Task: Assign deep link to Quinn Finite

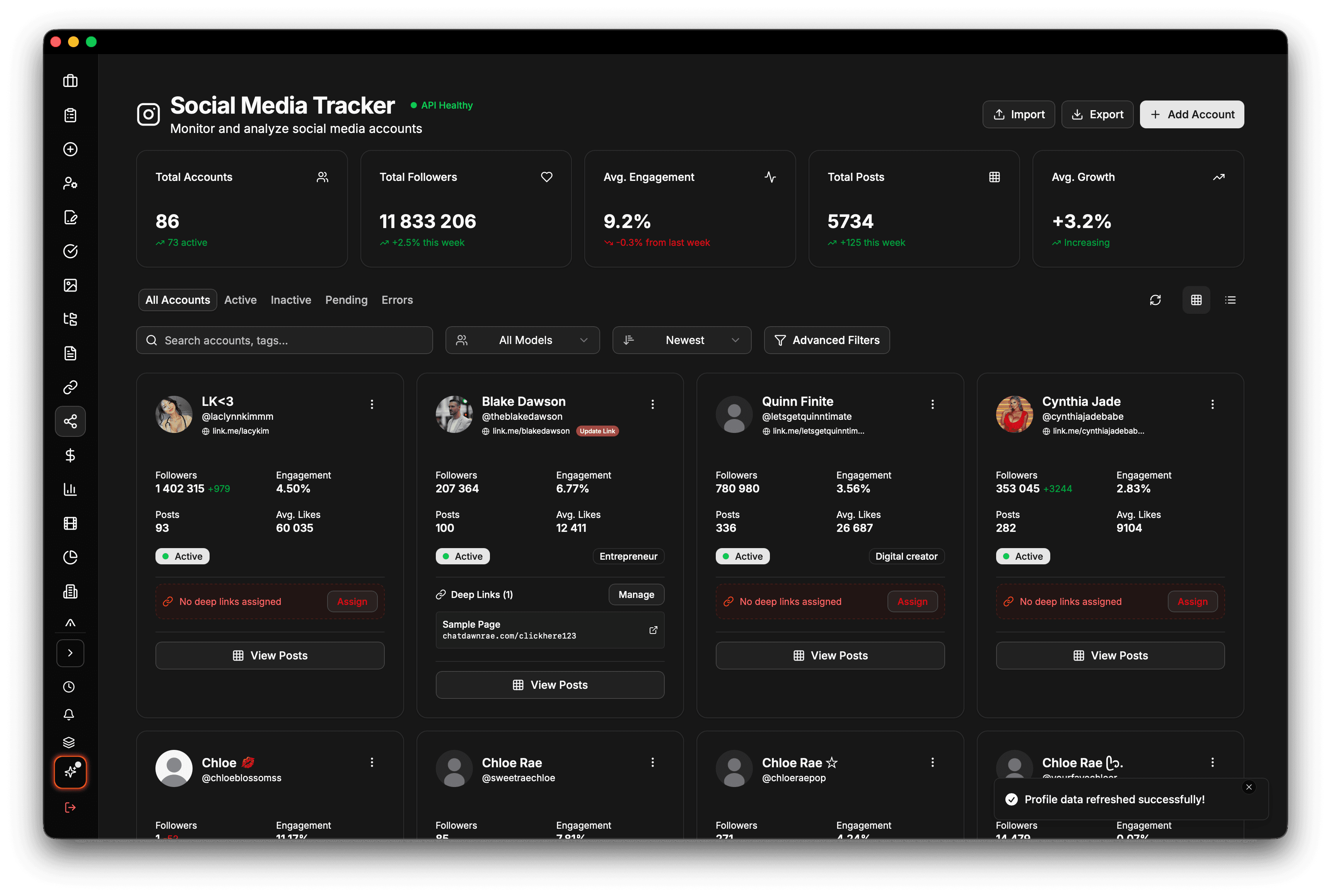Action: 912,601
